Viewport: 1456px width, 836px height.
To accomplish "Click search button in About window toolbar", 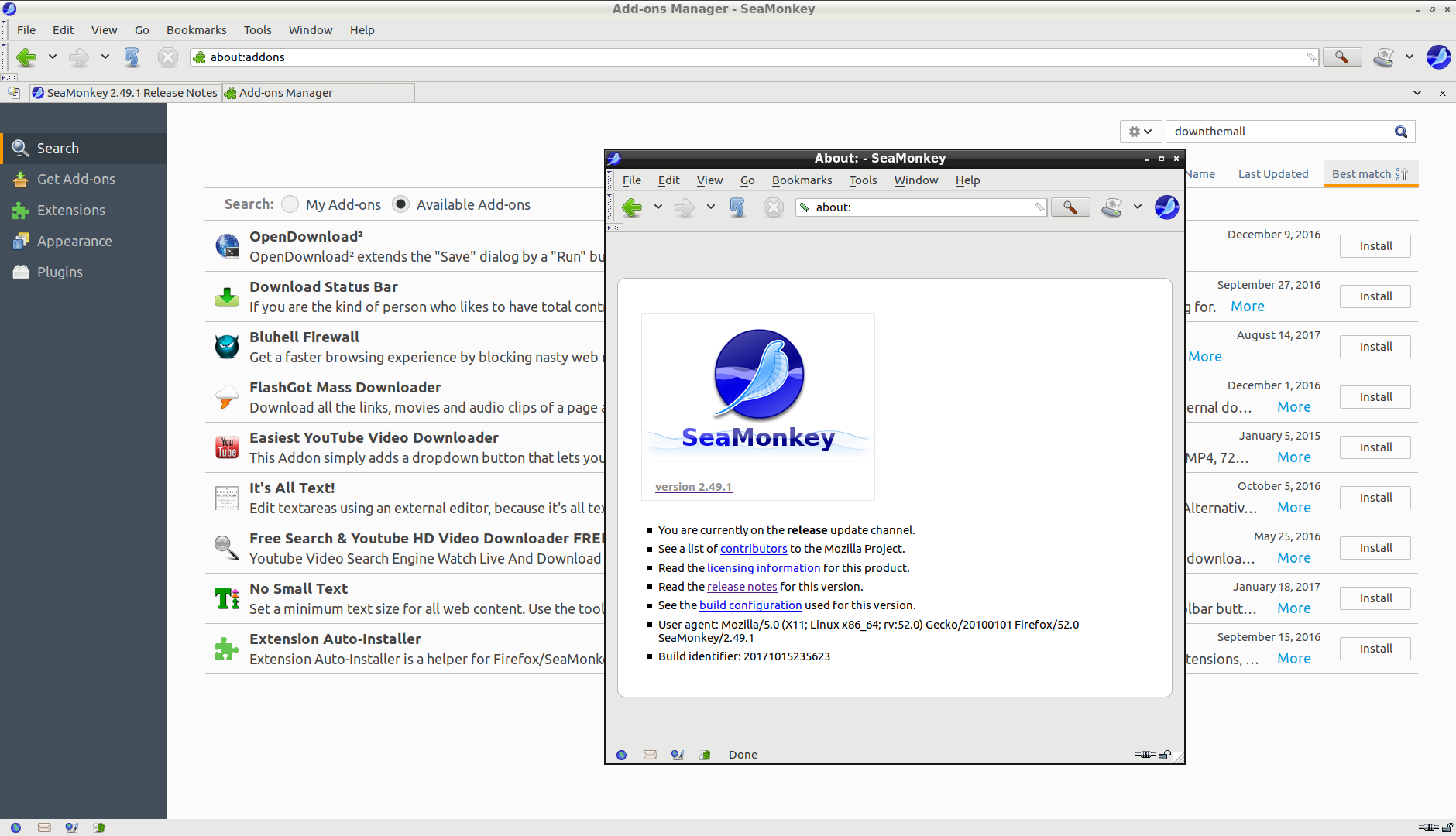I will click(1070, 207).
